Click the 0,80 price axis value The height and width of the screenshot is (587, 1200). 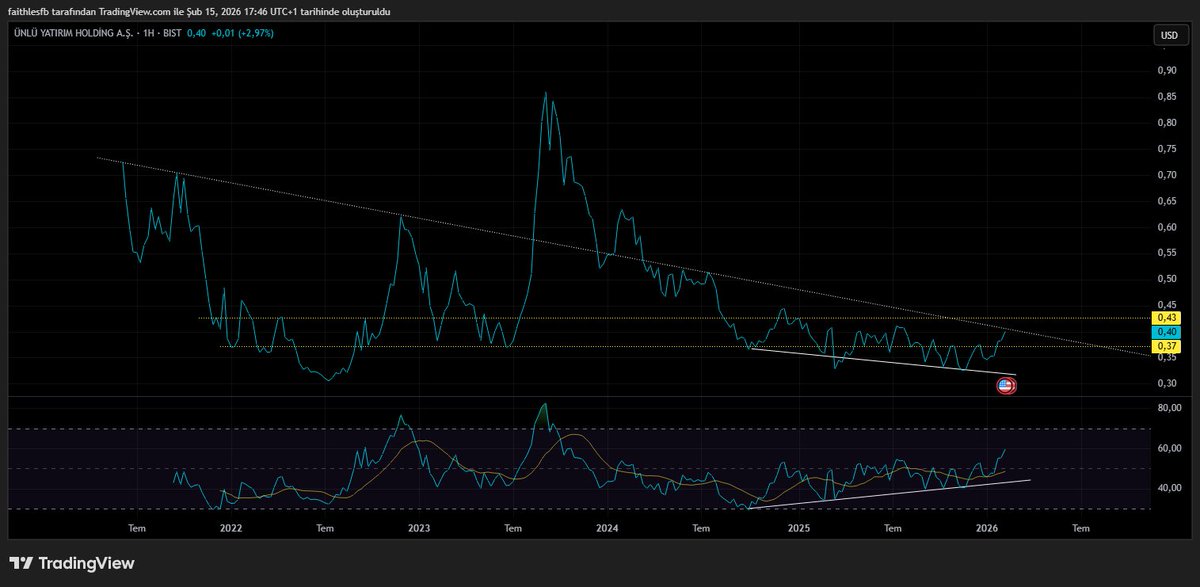(x=1166, y=123)
